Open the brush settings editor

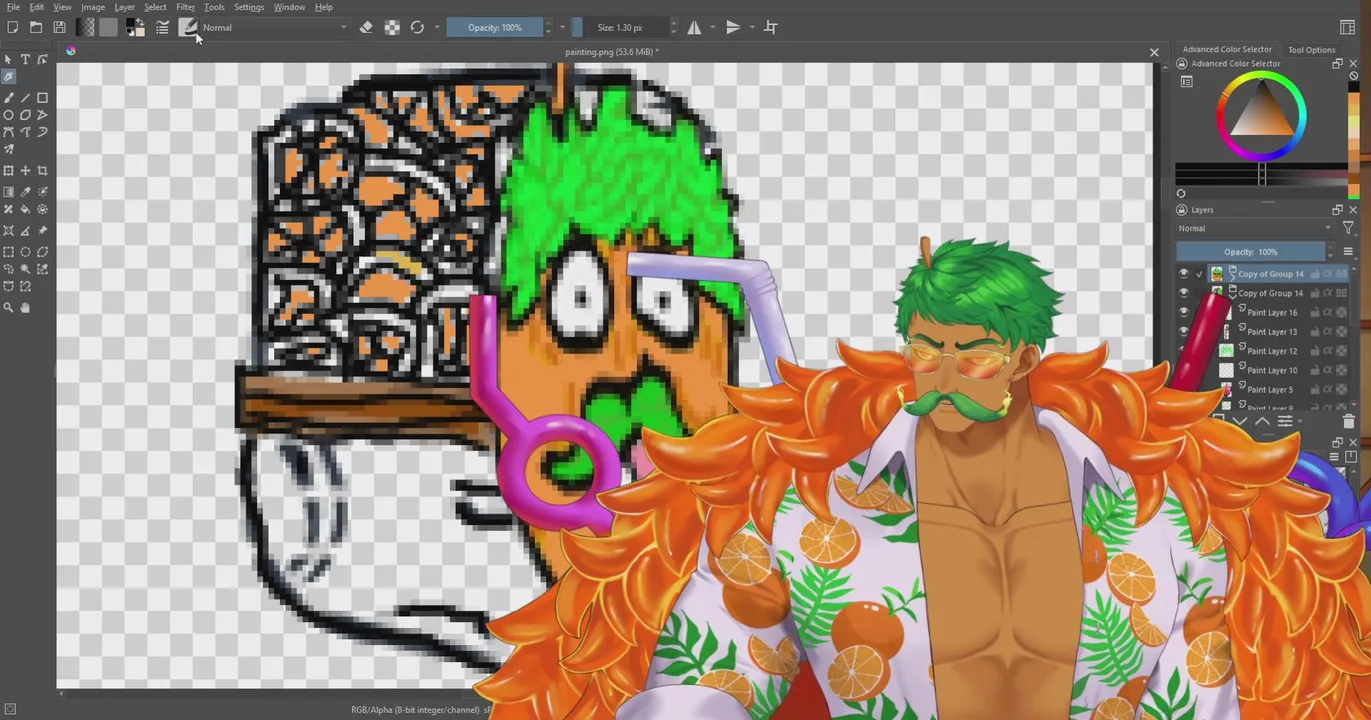tap(162, 28)
